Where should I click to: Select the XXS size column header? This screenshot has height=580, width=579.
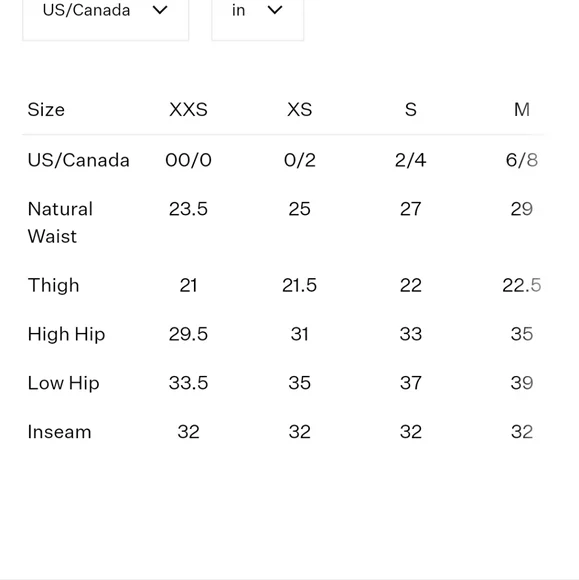point(188,109)
